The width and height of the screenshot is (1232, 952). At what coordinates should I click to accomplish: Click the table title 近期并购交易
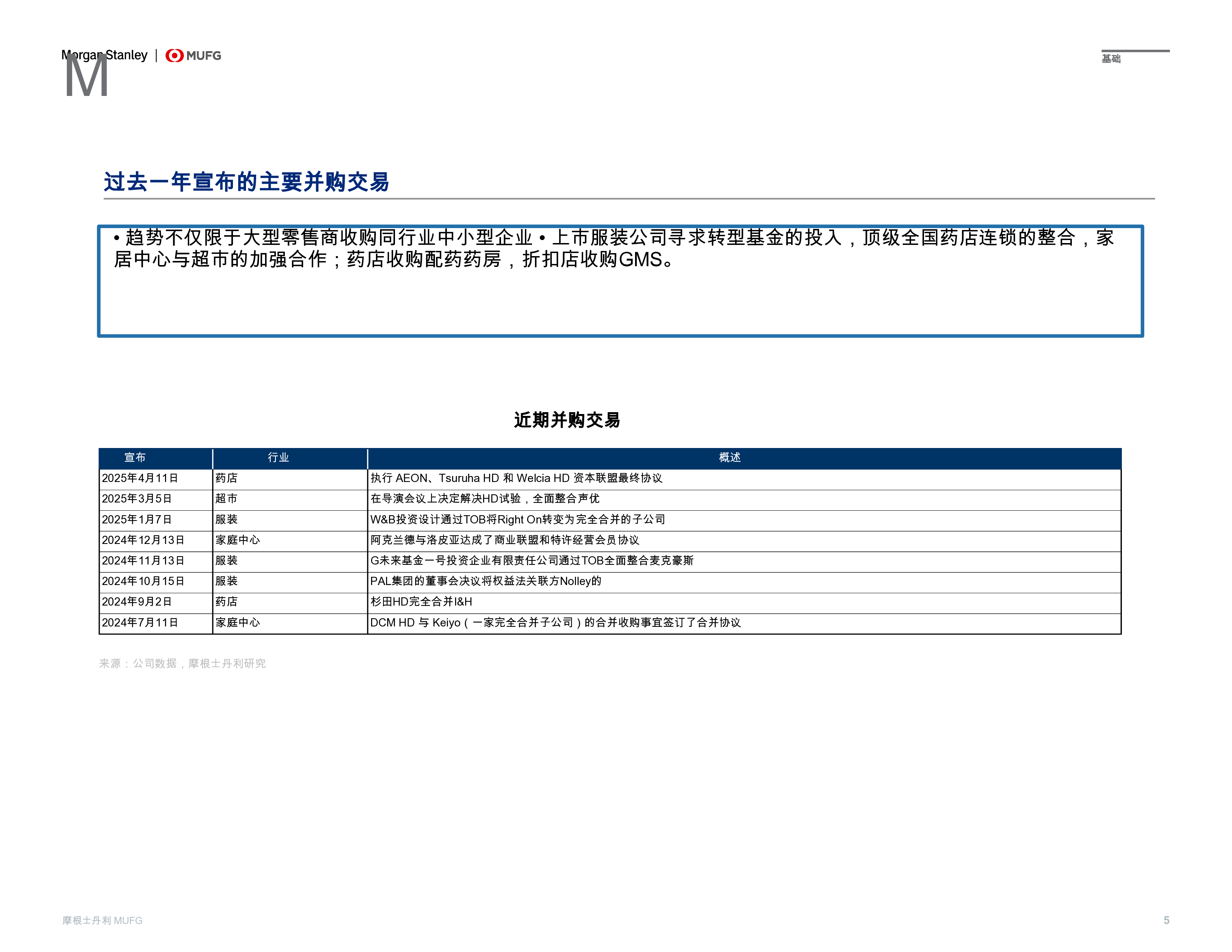(x=567, y=420)
